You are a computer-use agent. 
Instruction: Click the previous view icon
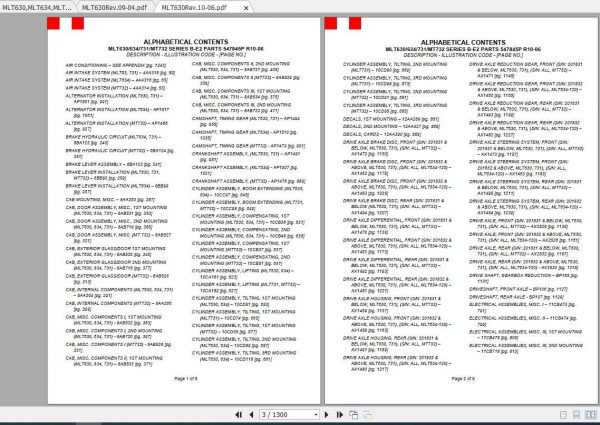(x=354, y=415)
